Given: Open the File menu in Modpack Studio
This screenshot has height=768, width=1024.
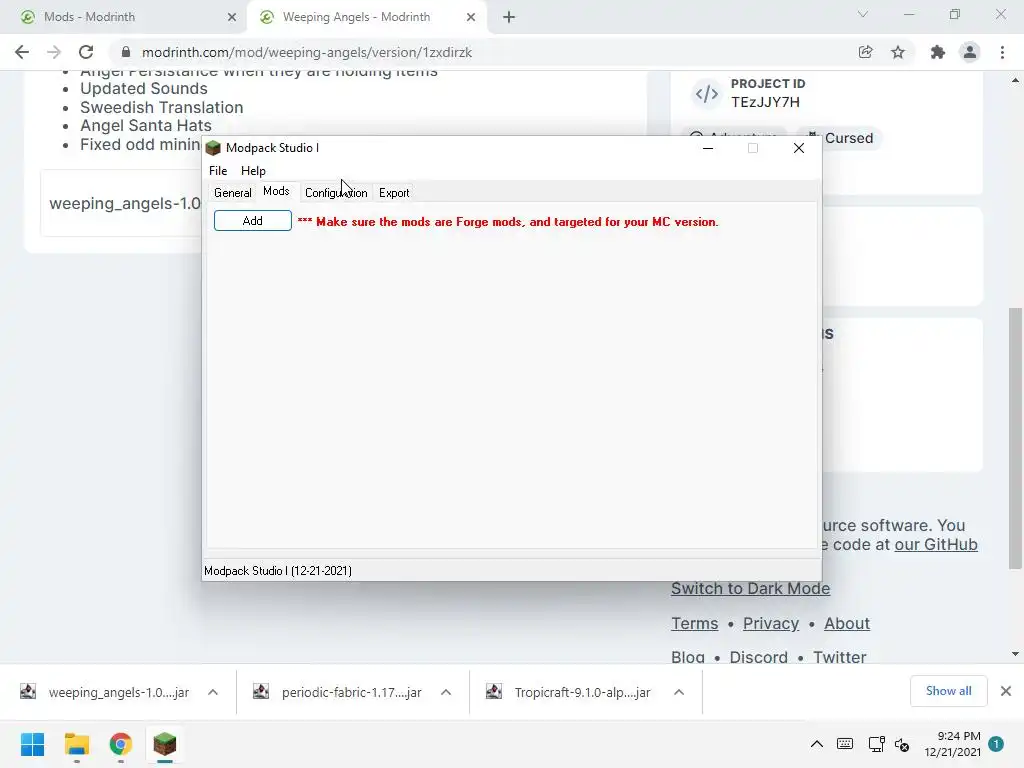Looking at the screenshot, I should [x=218, y=170].
